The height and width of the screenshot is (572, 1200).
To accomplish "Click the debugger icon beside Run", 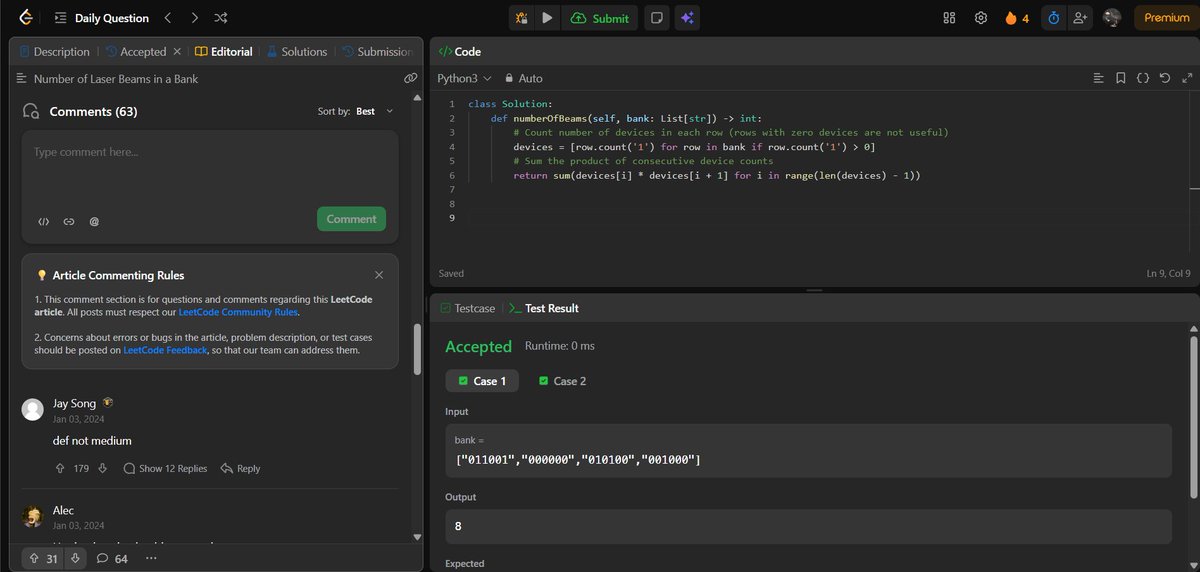I will tap(521, 18).
